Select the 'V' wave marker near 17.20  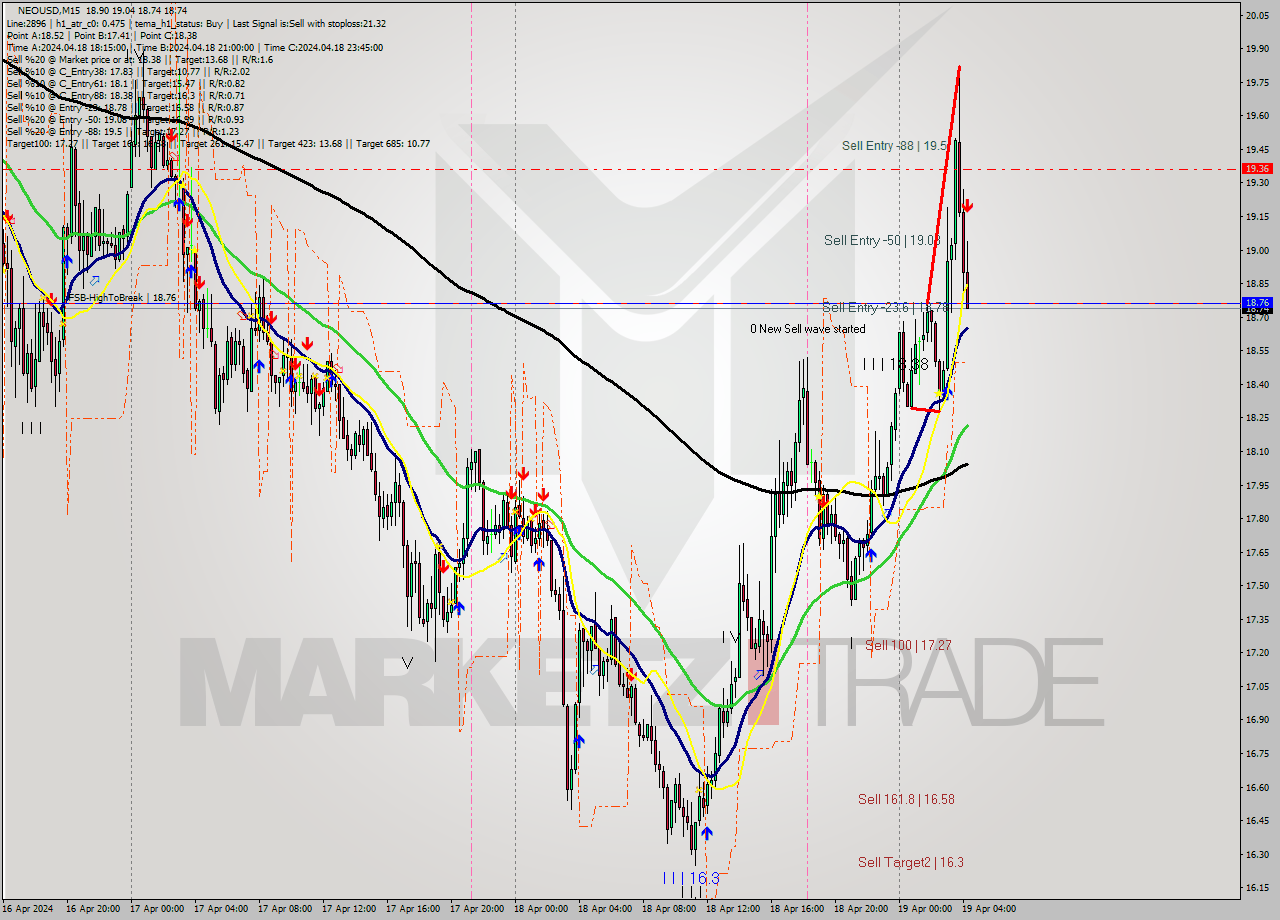pyautogui.click(x=407, y=662)
